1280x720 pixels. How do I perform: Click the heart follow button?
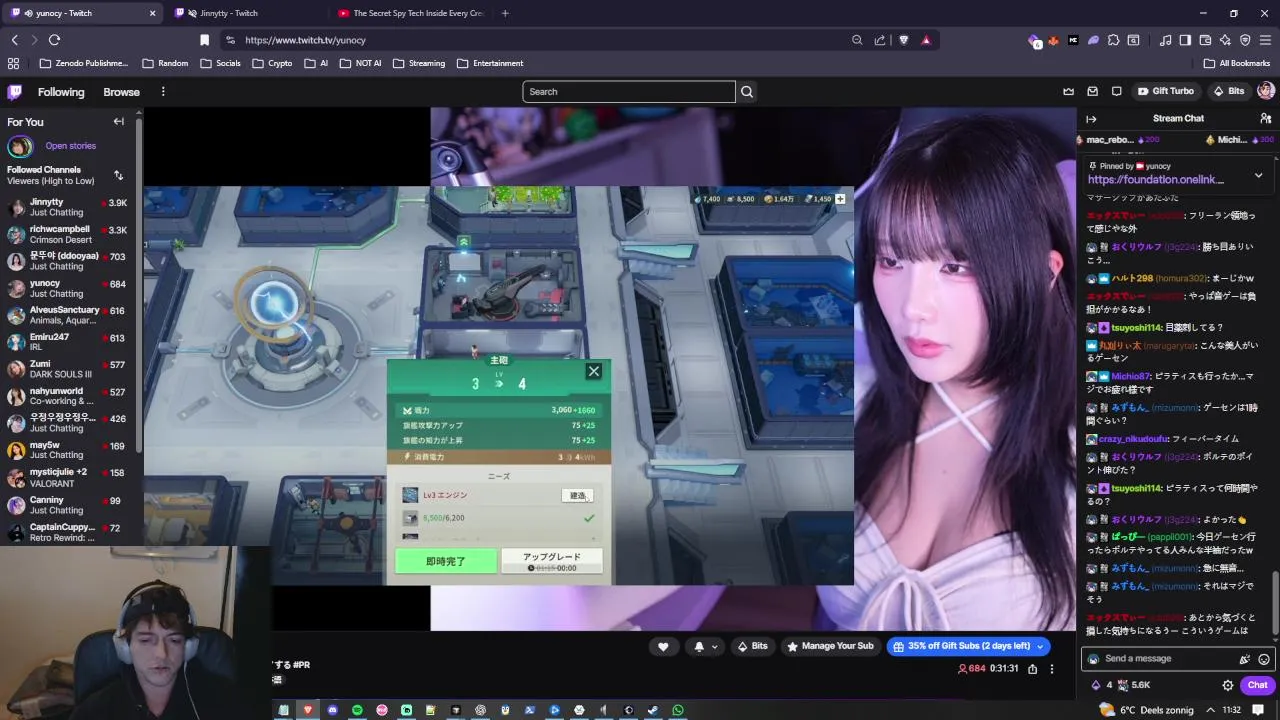click(x=662, y=646)
